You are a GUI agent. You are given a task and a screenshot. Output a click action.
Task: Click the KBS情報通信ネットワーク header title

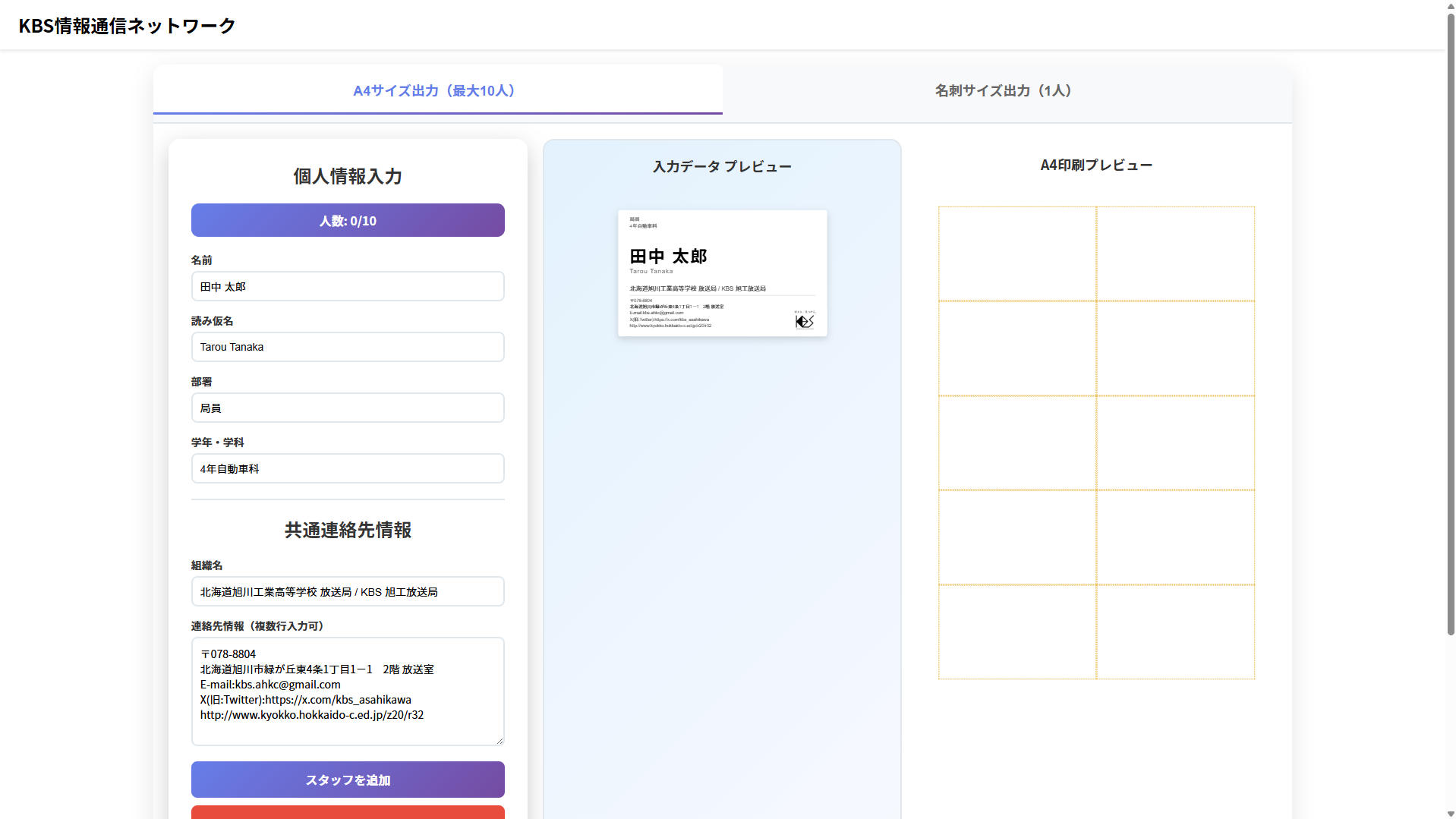tap(127, 26)
